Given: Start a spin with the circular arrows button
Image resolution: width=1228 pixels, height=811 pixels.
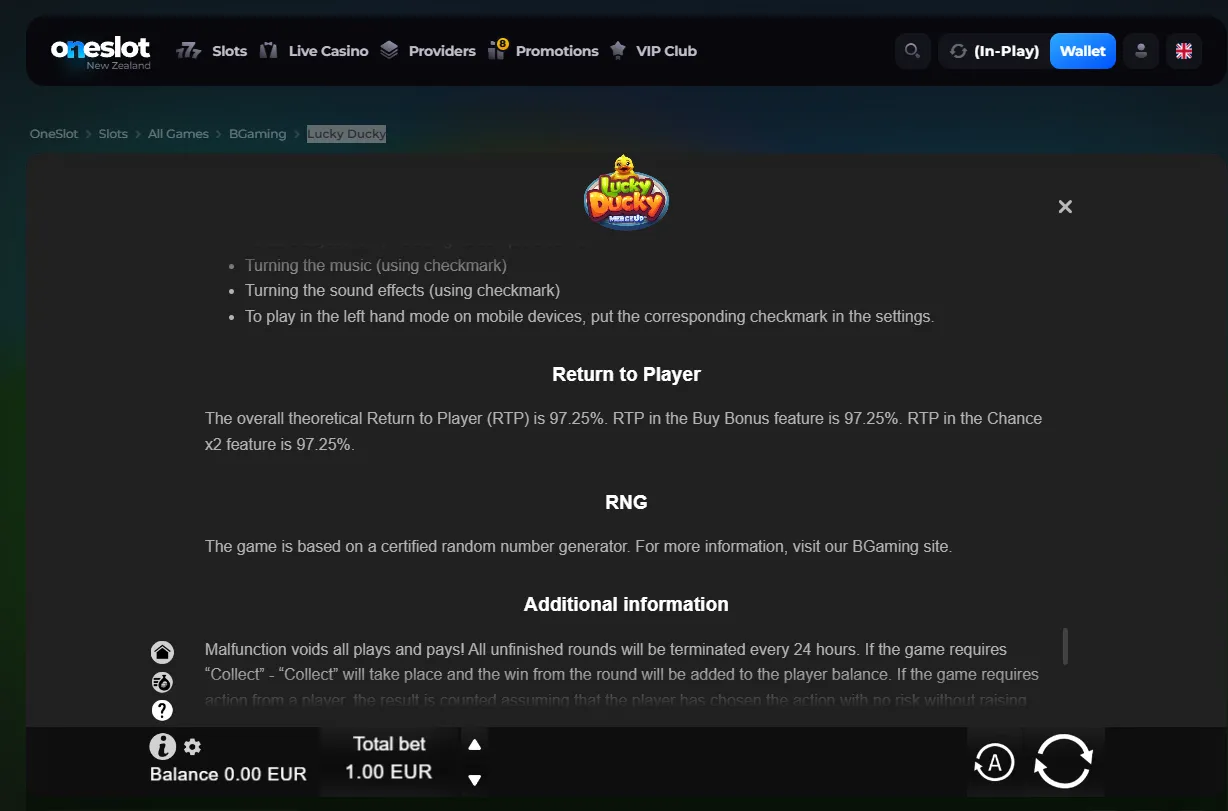Looking at the screenshot, I should tap(1064, 762).
